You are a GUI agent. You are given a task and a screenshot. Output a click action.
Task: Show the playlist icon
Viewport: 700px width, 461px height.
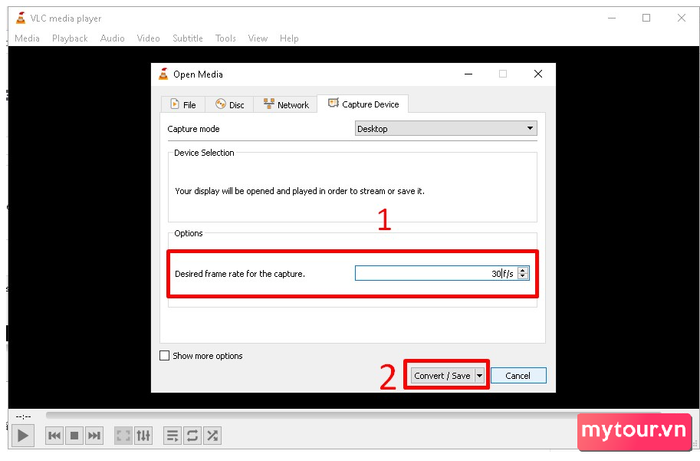pos(172,435)
